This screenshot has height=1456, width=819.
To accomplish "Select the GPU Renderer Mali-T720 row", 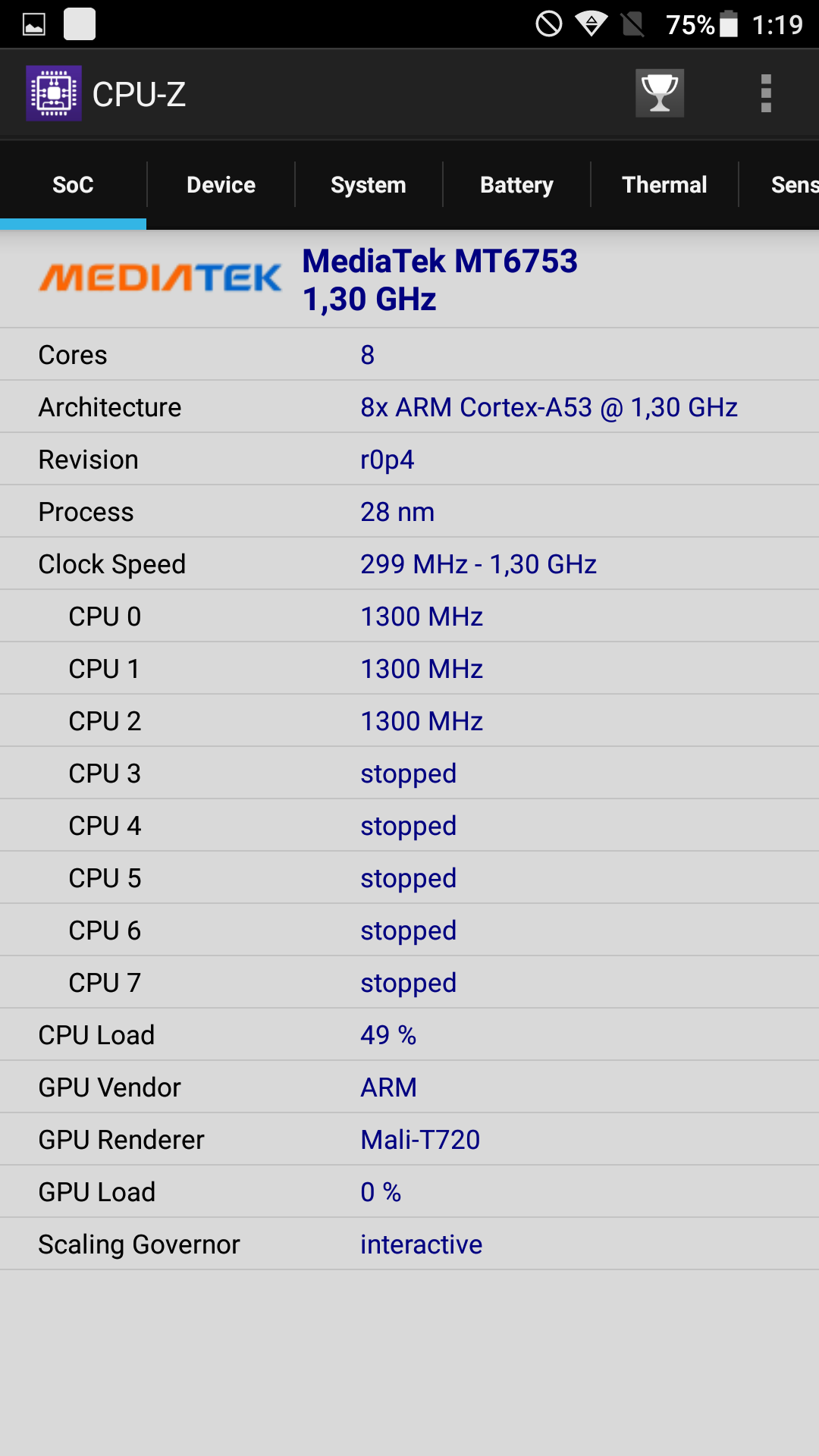I will [x=409, y=1140].
